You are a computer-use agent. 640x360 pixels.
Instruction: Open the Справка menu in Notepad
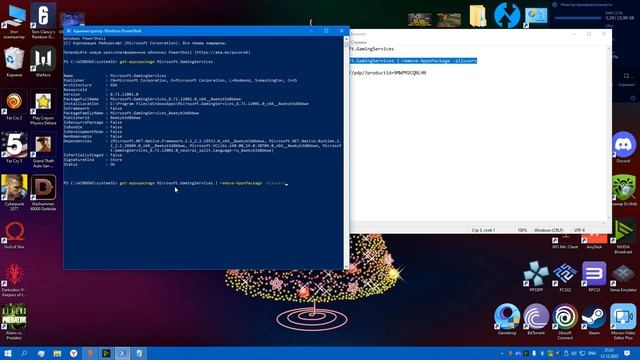tap(359, 42)
